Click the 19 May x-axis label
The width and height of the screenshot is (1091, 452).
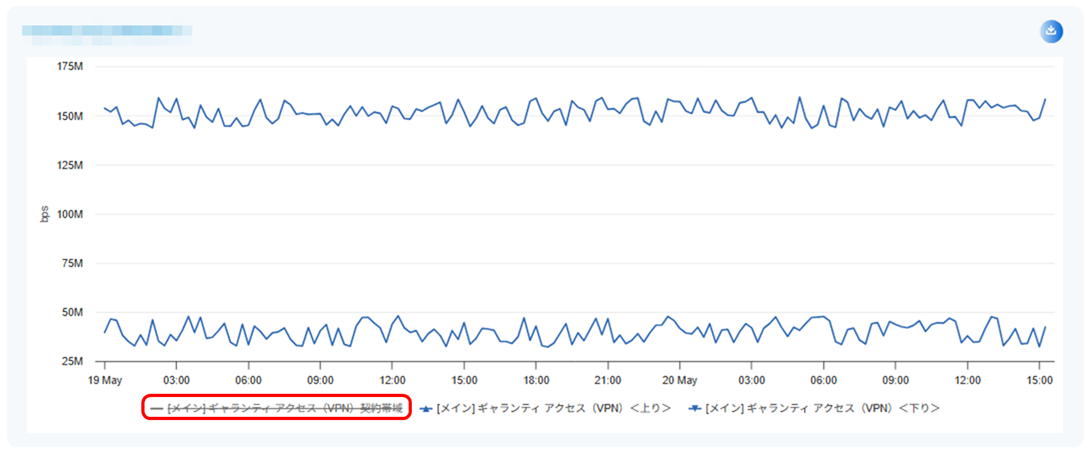pos(105,380)
